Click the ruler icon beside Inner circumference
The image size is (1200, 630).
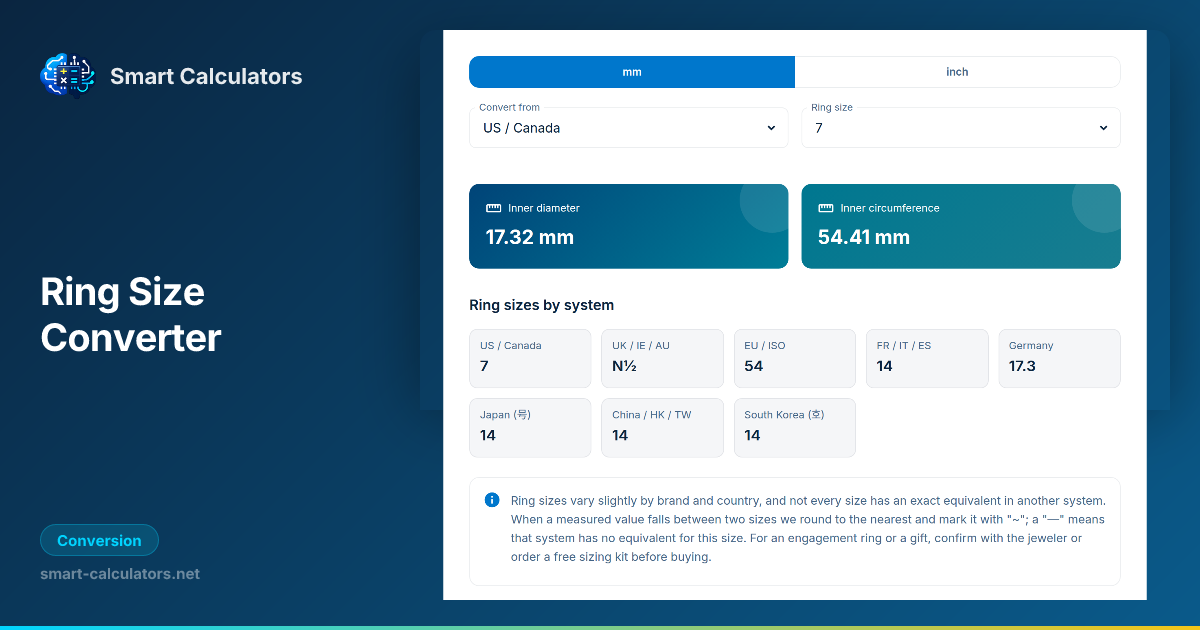point(825,208)
